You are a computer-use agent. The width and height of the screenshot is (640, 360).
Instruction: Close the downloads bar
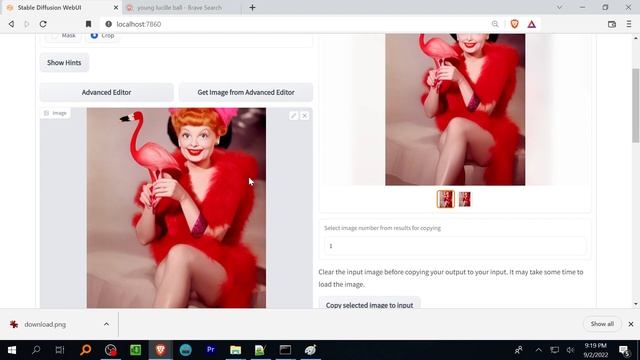click(631, 324)
